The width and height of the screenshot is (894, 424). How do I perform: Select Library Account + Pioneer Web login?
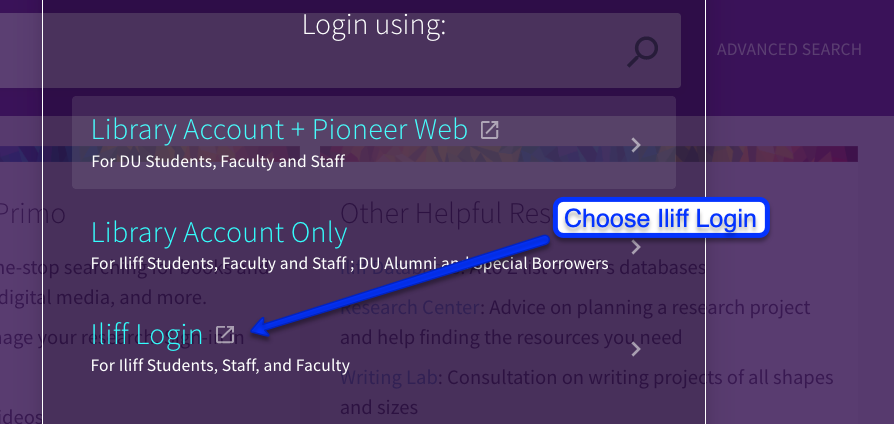pos(279,130)
